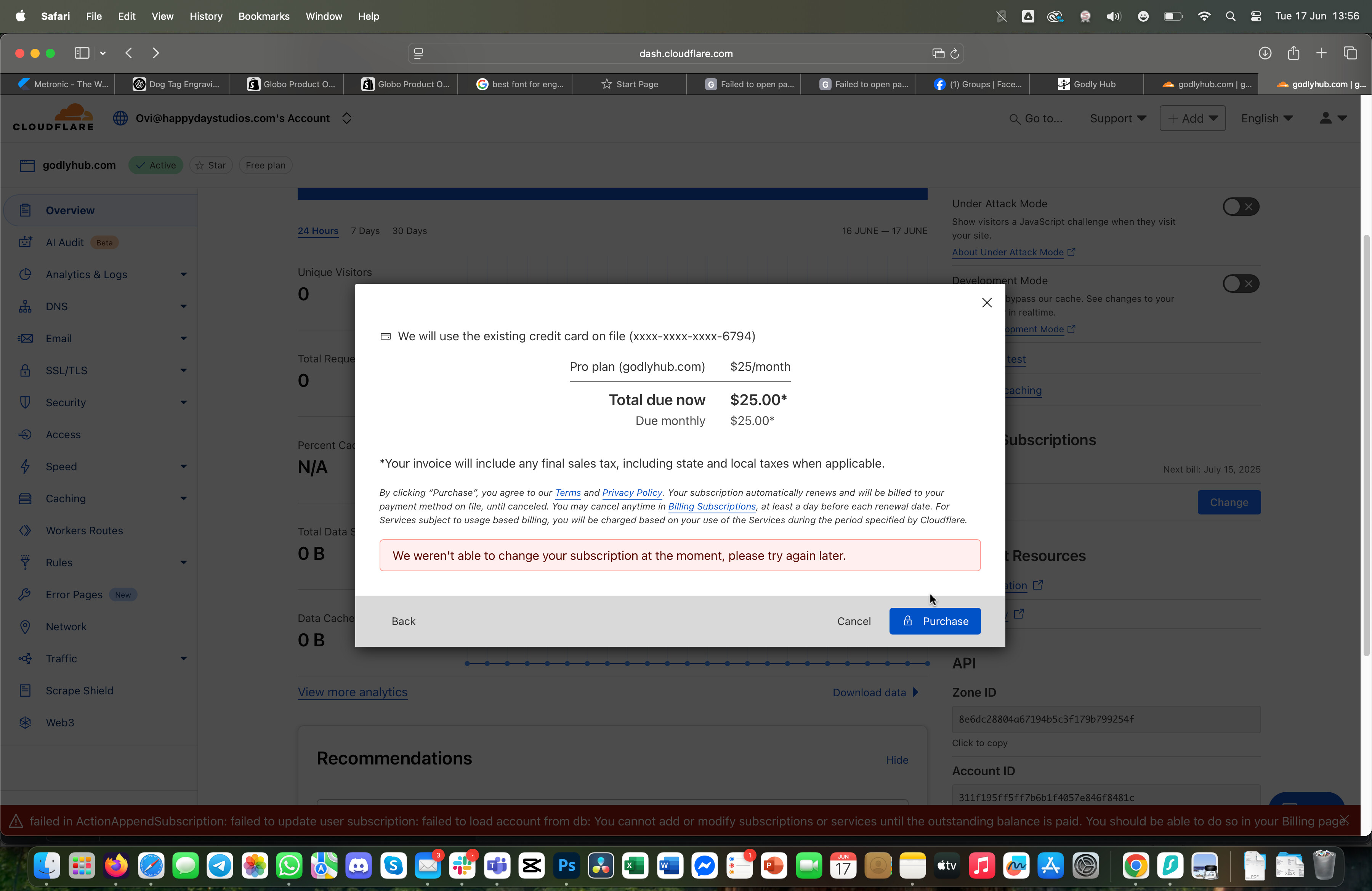The width and height of the screenshot is (1372, 891).
Task: Click the Star zone button
Action: click(210, 165)
